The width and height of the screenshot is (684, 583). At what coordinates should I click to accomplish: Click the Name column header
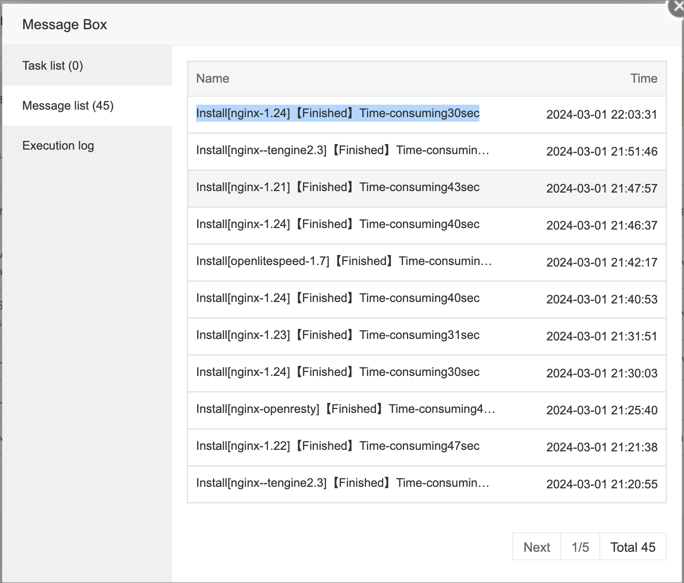213,78
